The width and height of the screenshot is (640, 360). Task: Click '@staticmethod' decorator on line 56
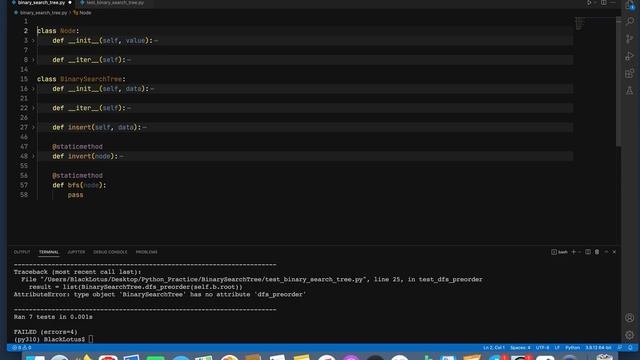click(x=78, y=175)
